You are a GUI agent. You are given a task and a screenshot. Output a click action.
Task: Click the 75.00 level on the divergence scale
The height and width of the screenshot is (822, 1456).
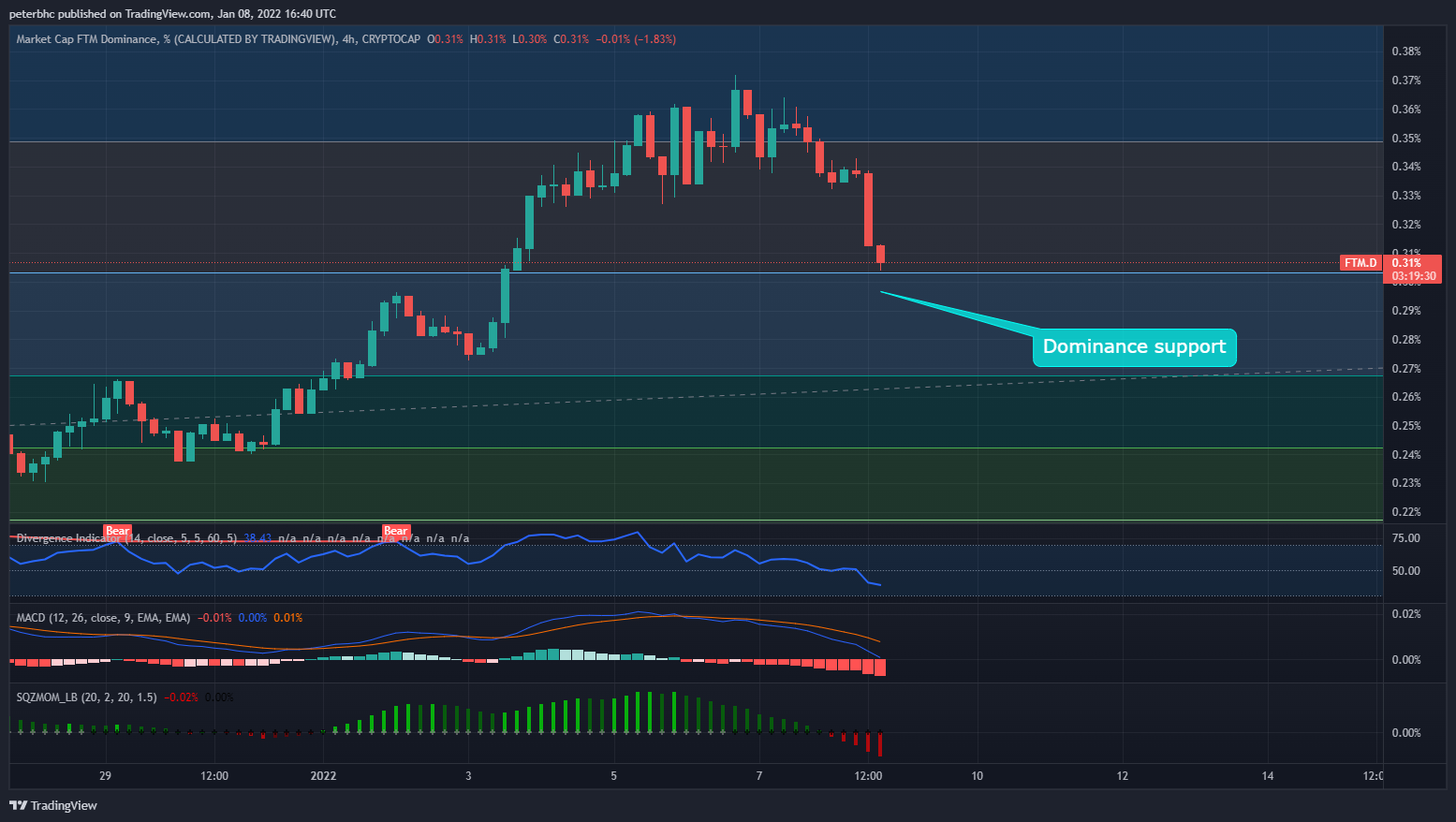(1406, 538)
